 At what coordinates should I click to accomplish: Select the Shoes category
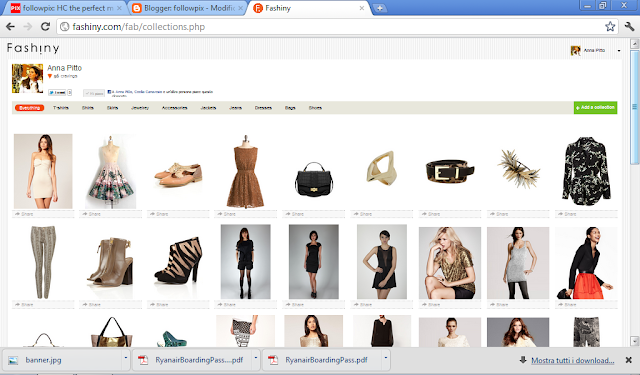click(x=315, y=108)
